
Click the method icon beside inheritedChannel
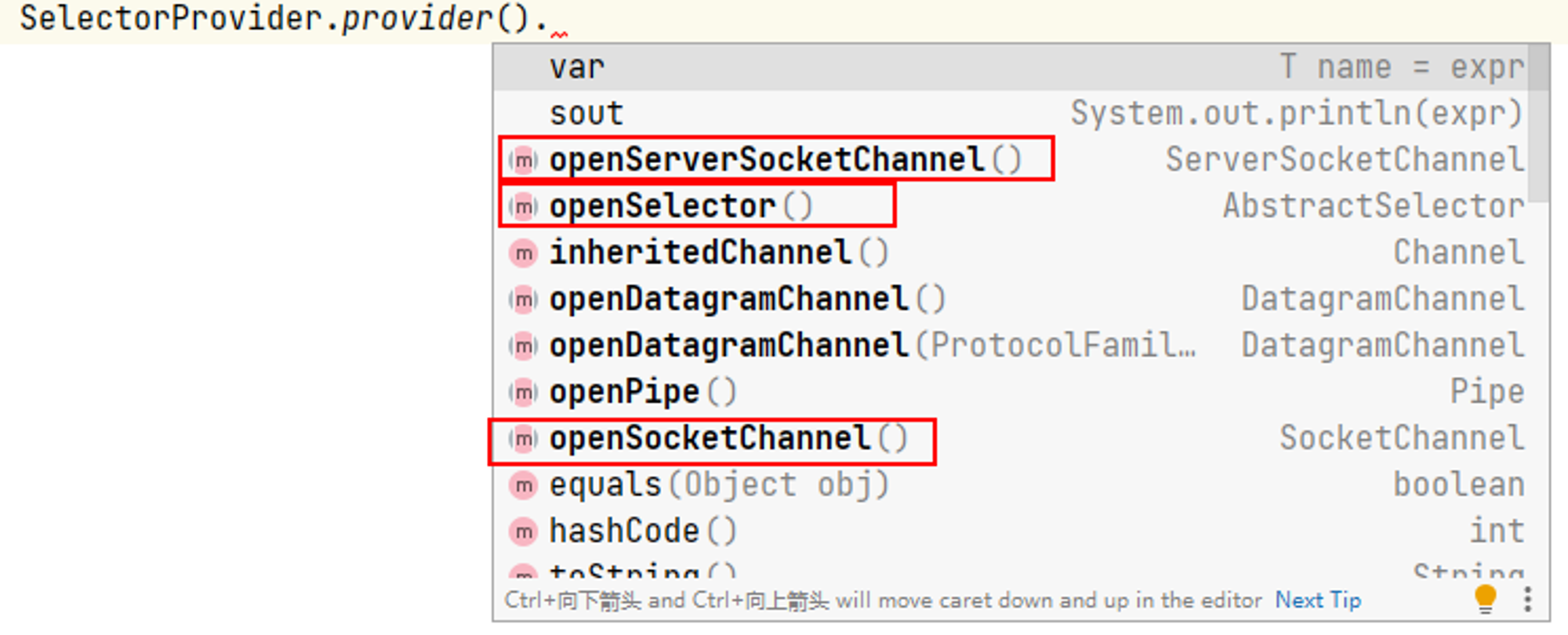(523, 252)
